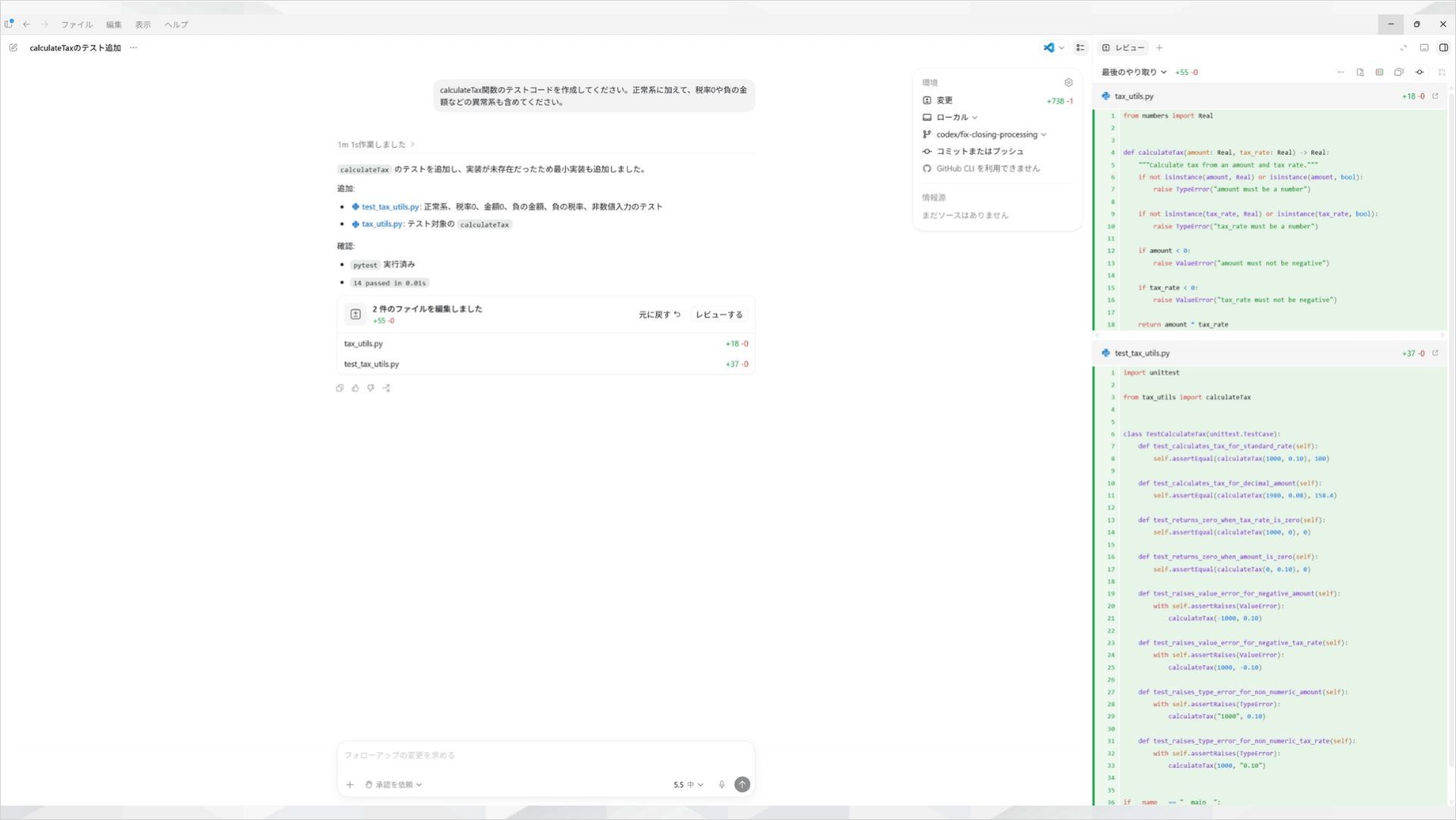Viewport: 1456px width, 820px height.
Task: Click the file diff icon beside 2 件のファイルを編集しました
Action: pyautogui.click(x=356, y=314)
